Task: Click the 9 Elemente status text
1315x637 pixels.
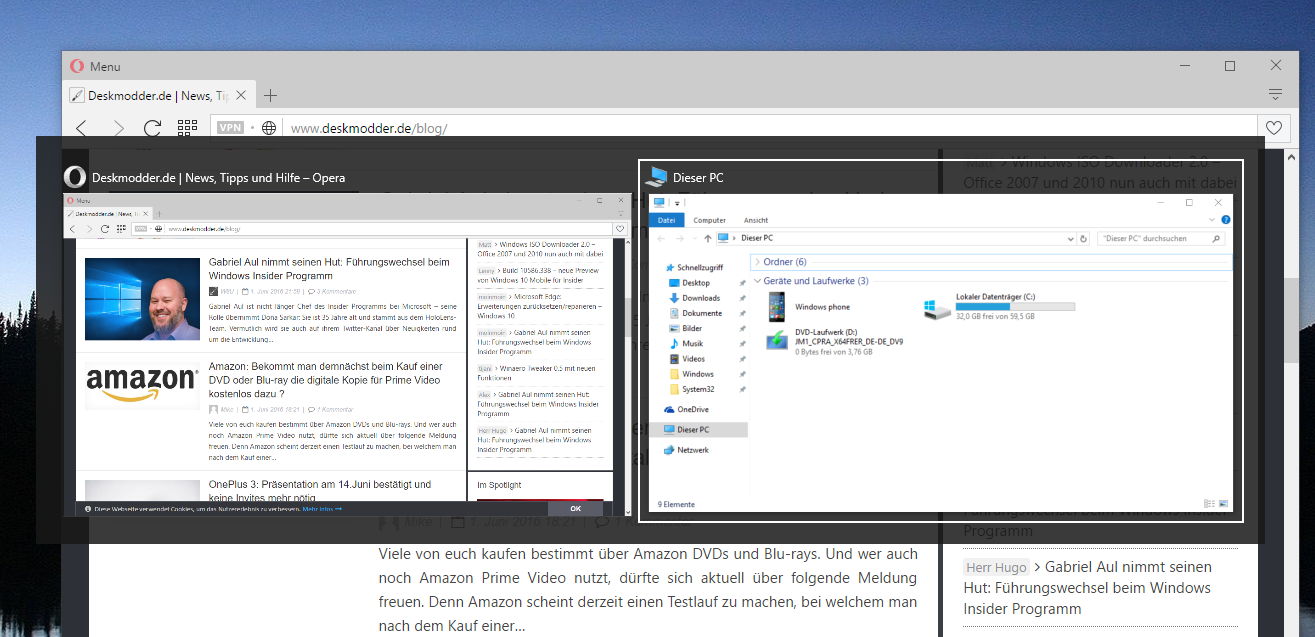Action: point(675,504)
